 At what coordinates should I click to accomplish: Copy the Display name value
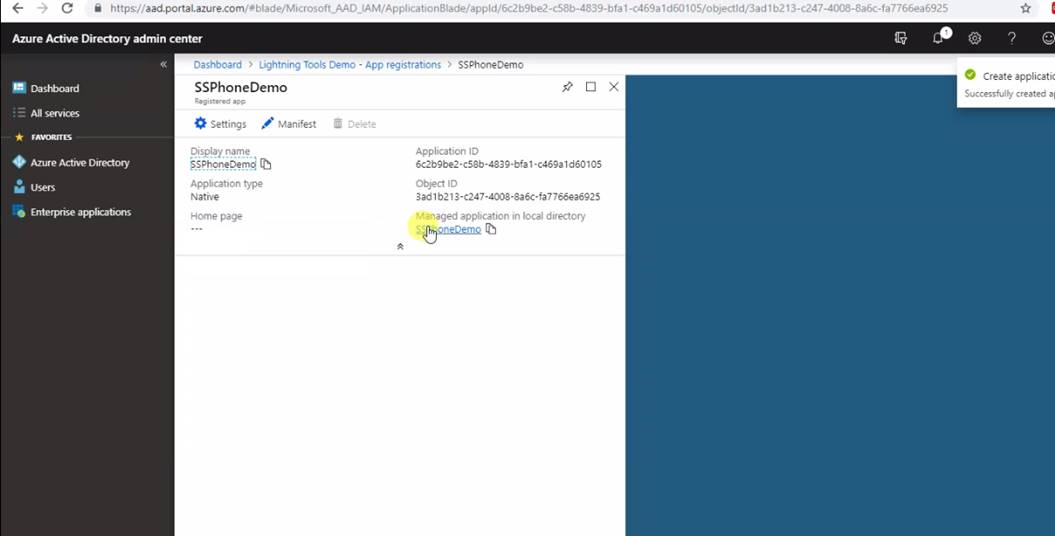coord(266,164)
